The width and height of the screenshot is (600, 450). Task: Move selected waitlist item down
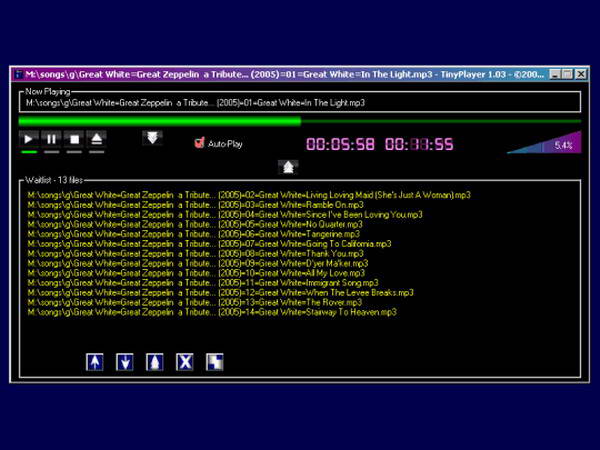coord(125,362)
